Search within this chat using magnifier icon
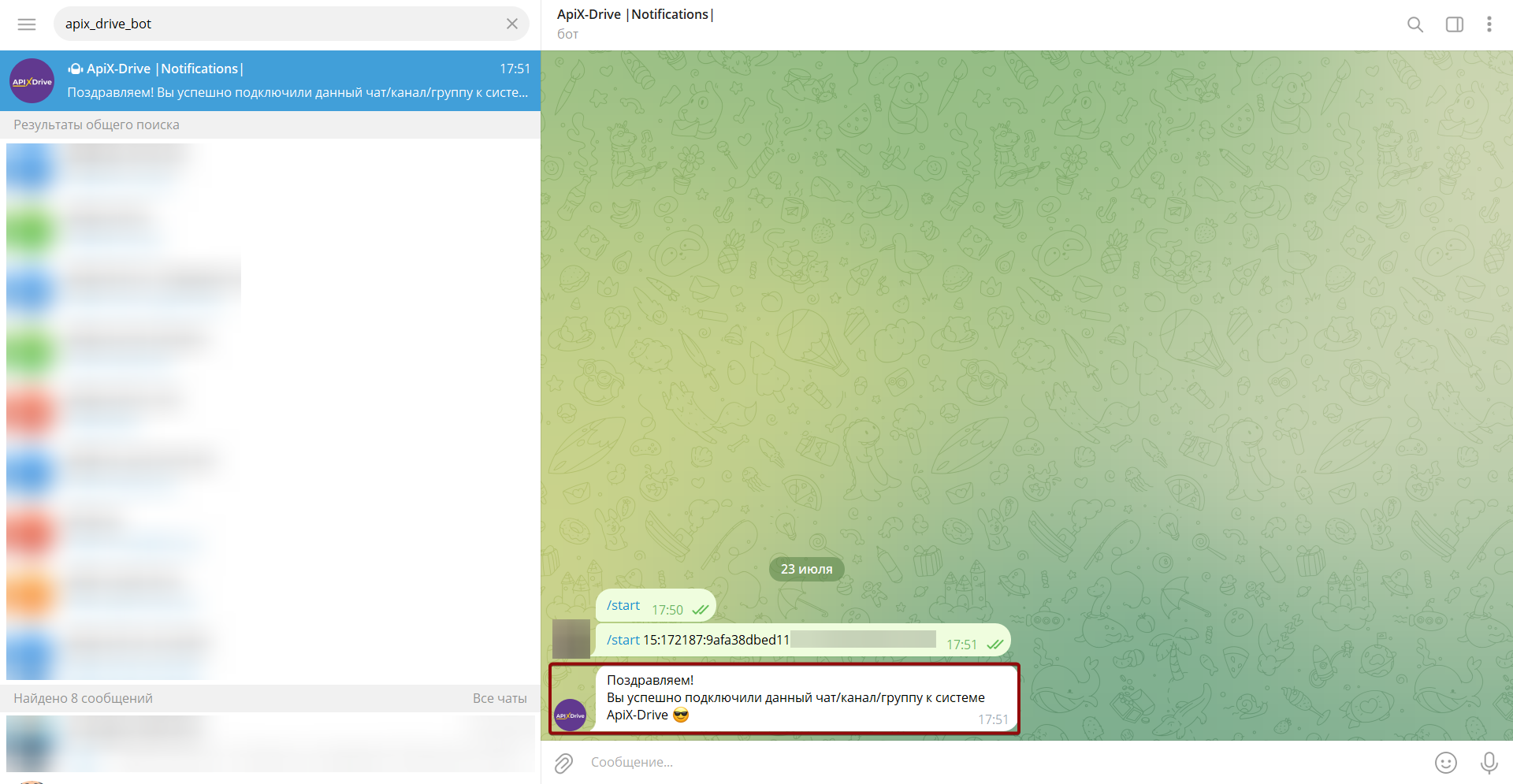This screenshot has height=784, width=1513. click(x=1415, y=24)
